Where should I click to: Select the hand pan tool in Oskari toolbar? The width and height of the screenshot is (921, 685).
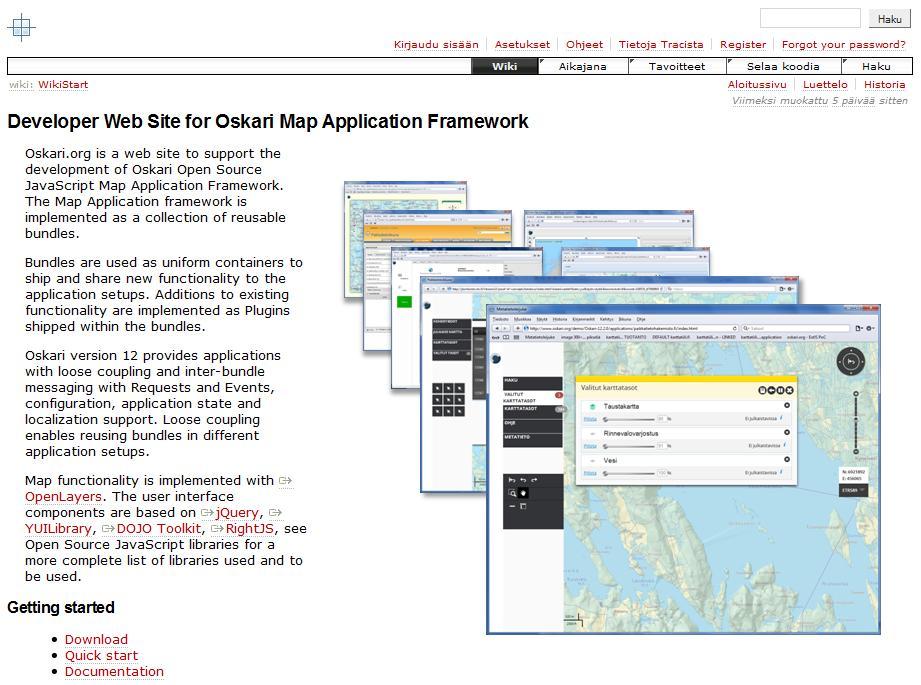point(523,493)
